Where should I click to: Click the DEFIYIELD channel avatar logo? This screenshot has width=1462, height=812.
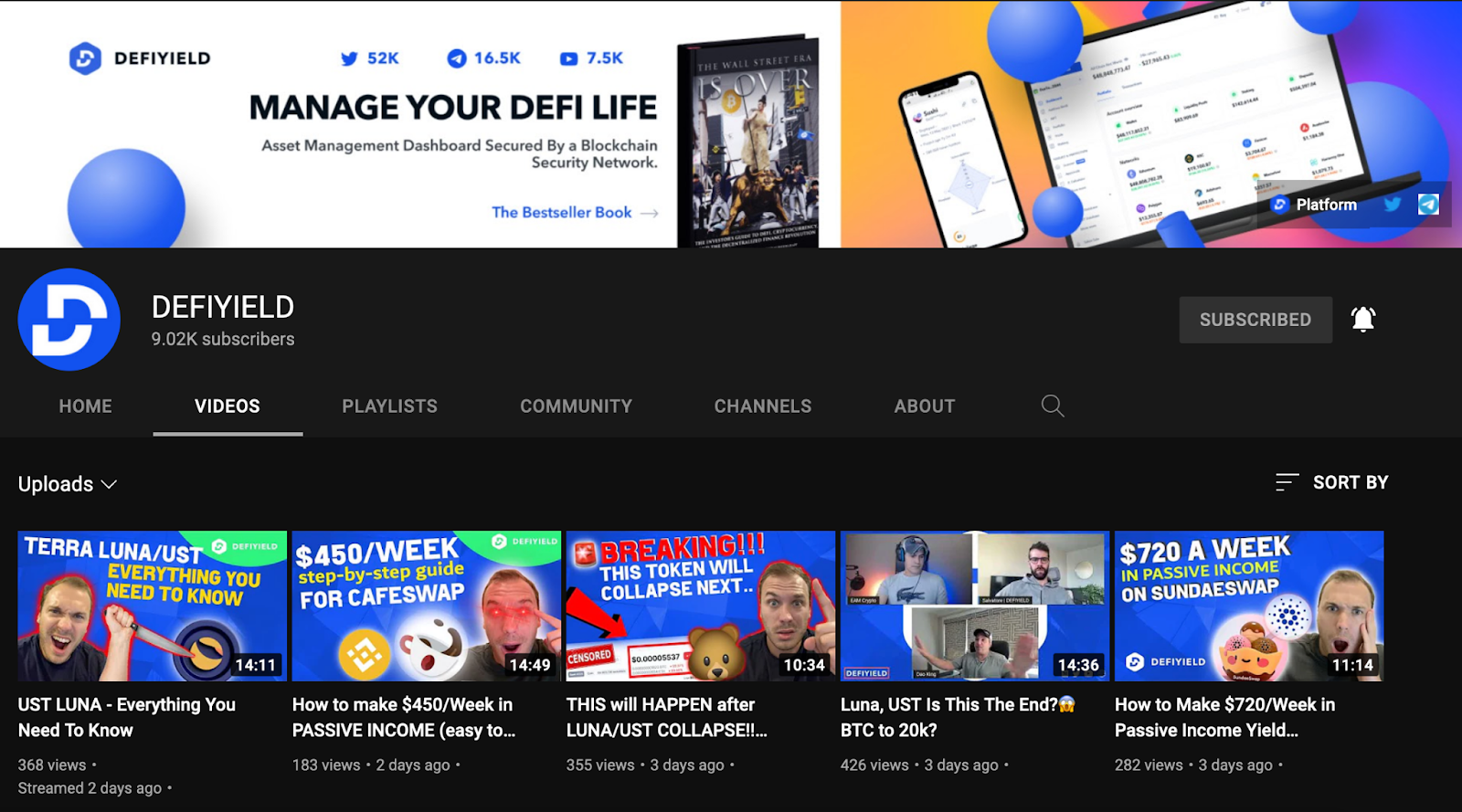coord(69,320)
